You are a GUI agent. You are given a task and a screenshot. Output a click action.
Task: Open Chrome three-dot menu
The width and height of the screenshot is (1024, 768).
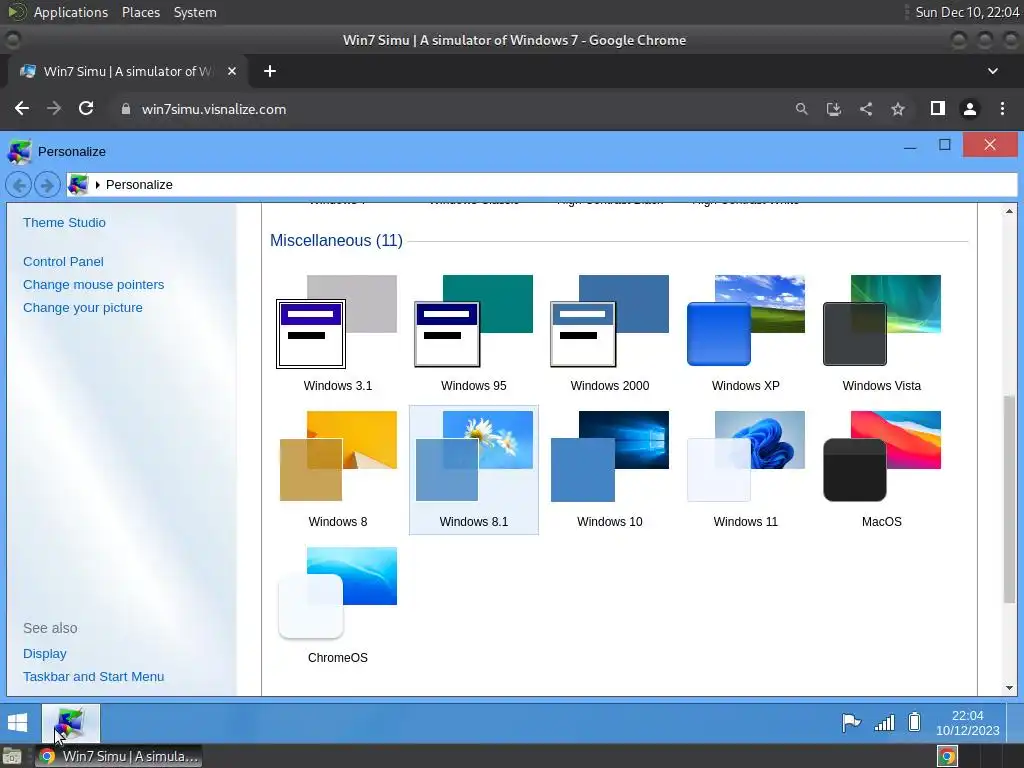(1002, 109)
